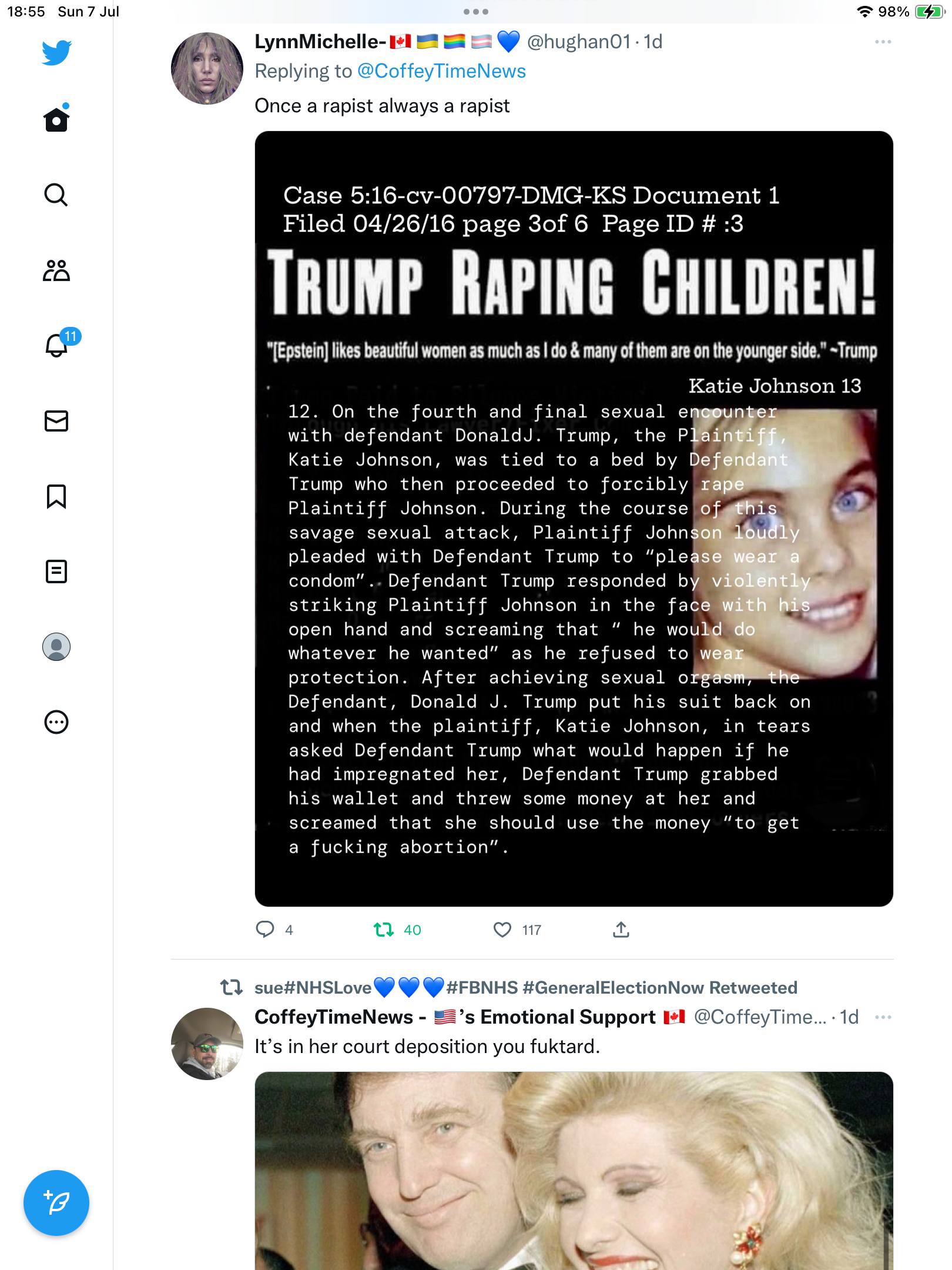Open LynnMichelle's profile picture
The height and width of the screenshot is (1270, 952).
[207, 68]
